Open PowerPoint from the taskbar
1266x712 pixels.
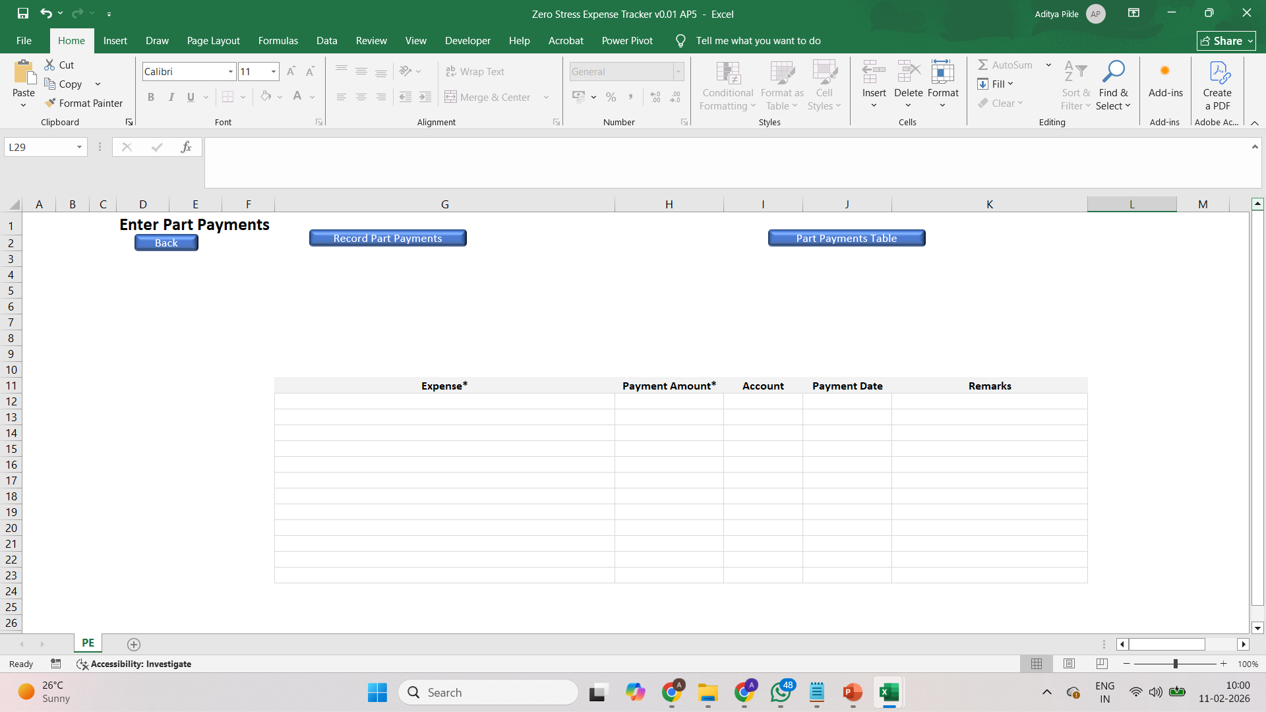point(852,692)
